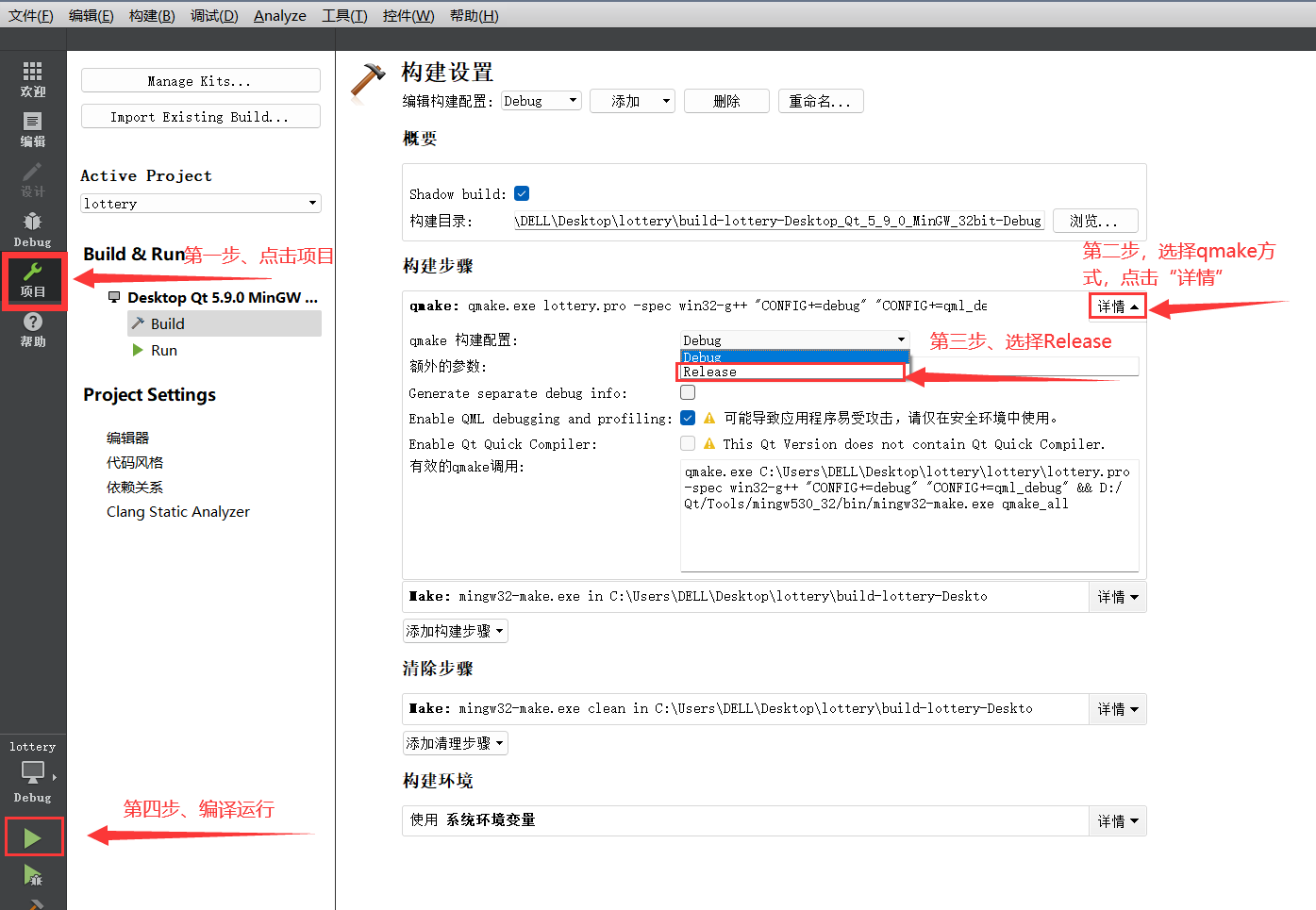Select Release in the qmake configuration list
This screenshot has height=910, width=1316.
[x=792, y=372]
